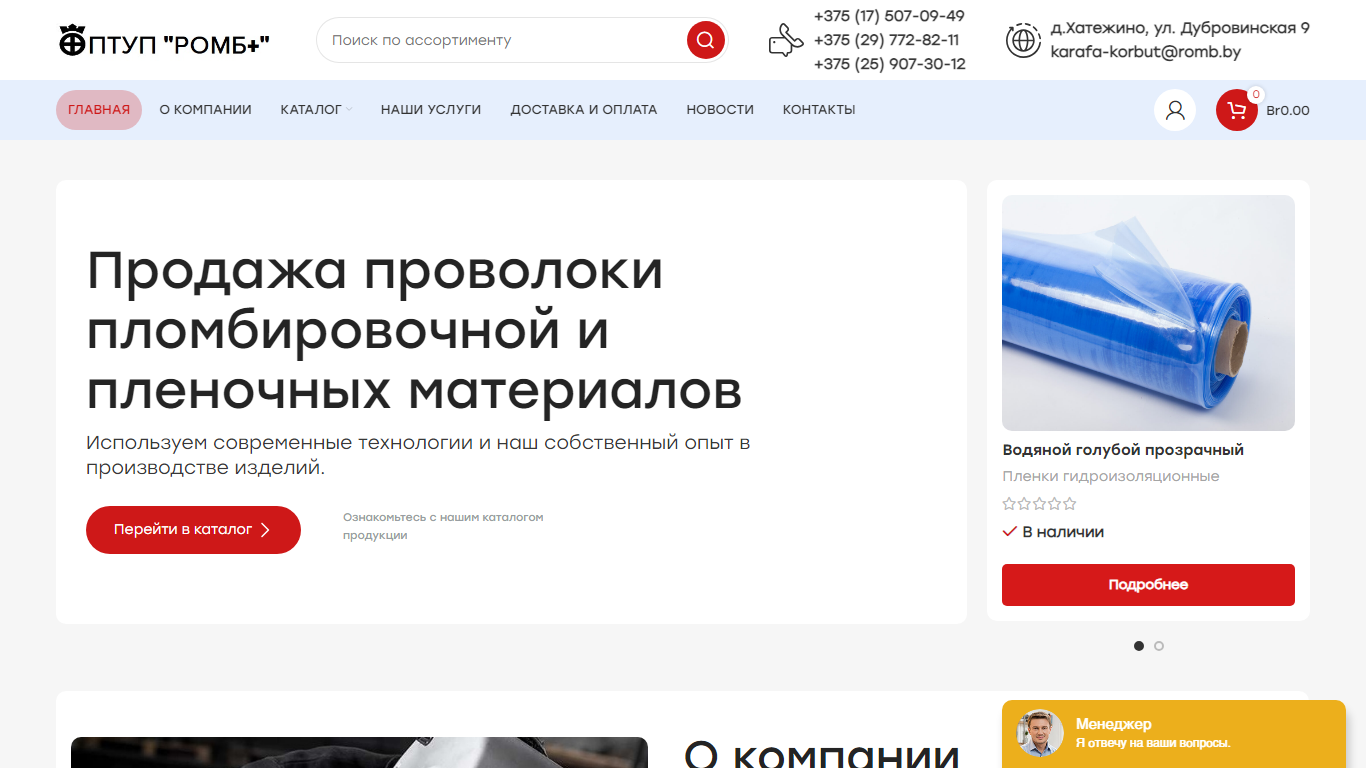Open Пленки гидроизоляционные category link
The image size is (1366, 768).
point(1111,476)
